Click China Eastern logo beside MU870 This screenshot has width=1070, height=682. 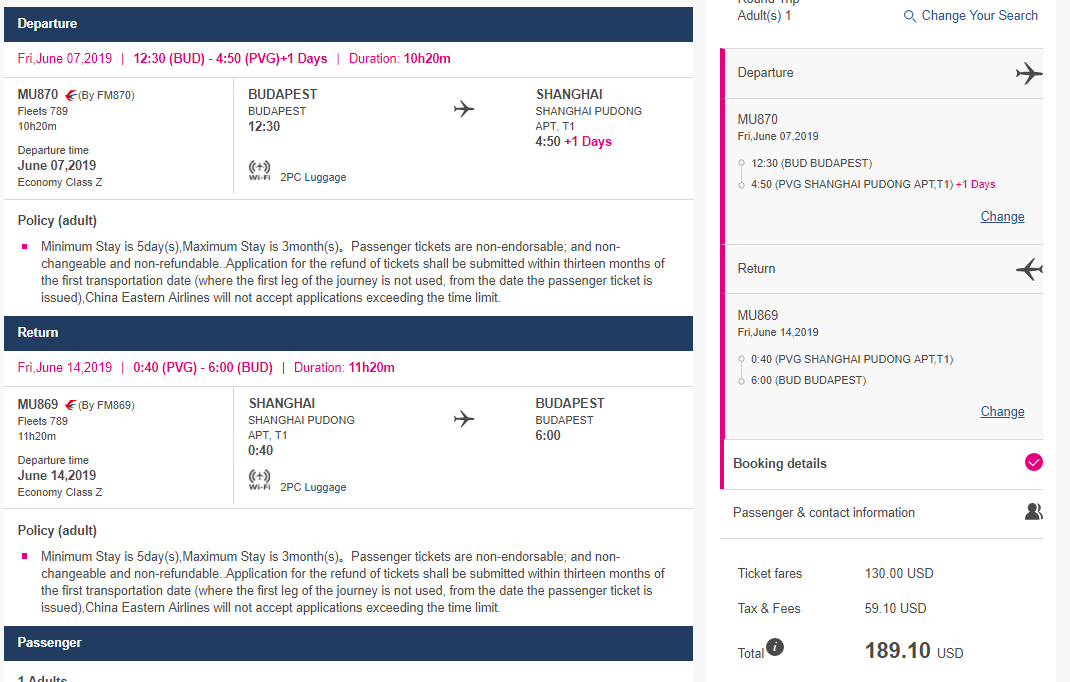[x=70, y=95]
